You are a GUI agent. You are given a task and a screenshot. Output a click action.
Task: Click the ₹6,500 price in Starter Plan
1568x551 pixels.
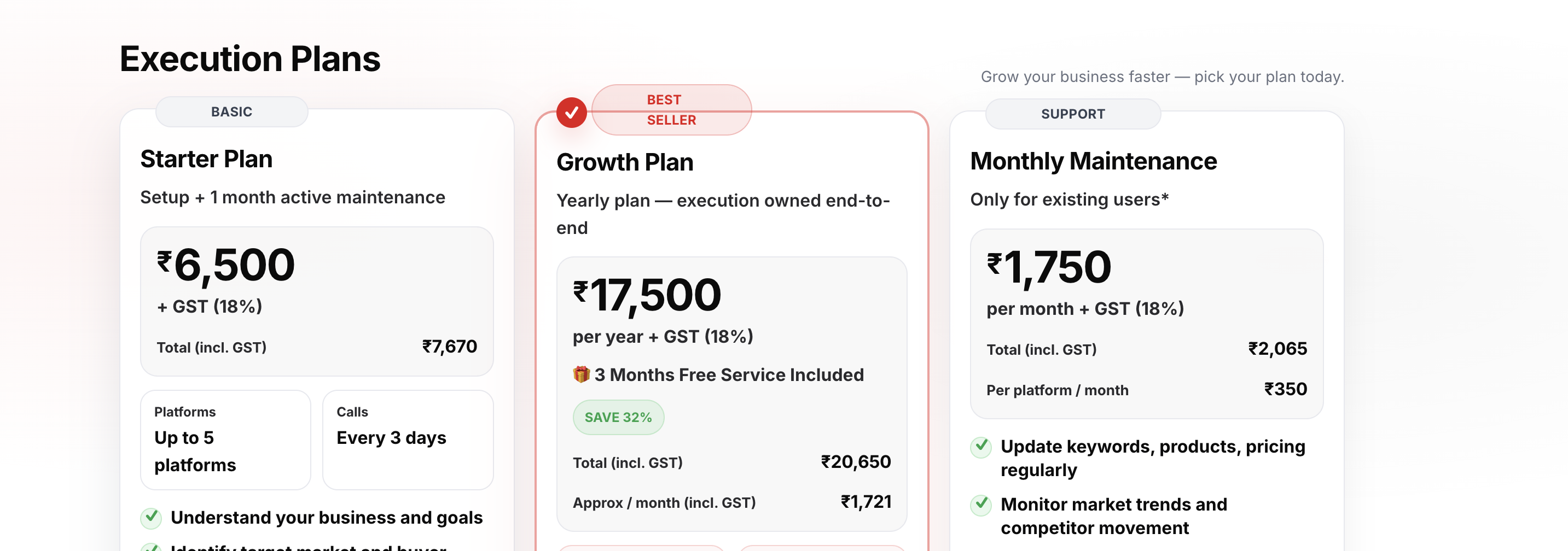(226, 265)
